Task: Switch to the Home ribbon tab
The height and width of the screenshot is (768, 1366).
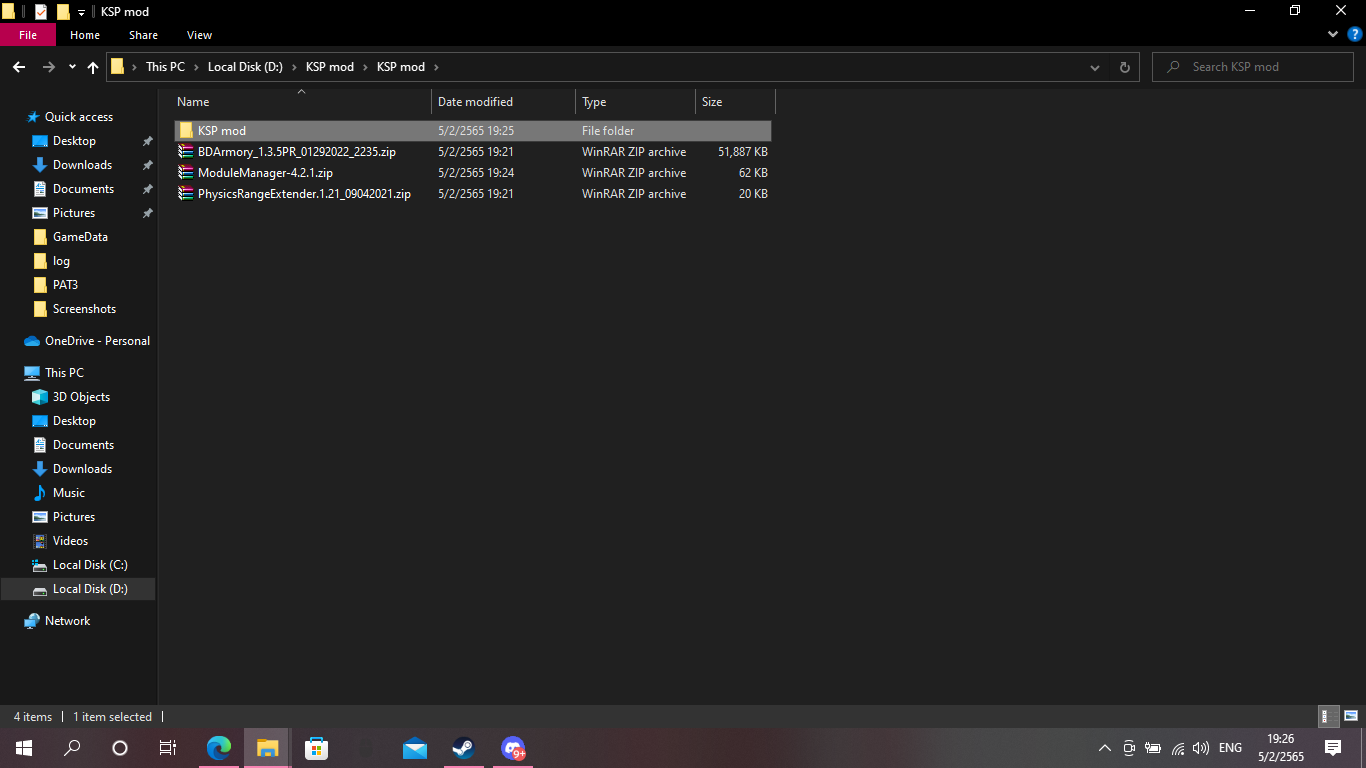Action: [85, 35]
